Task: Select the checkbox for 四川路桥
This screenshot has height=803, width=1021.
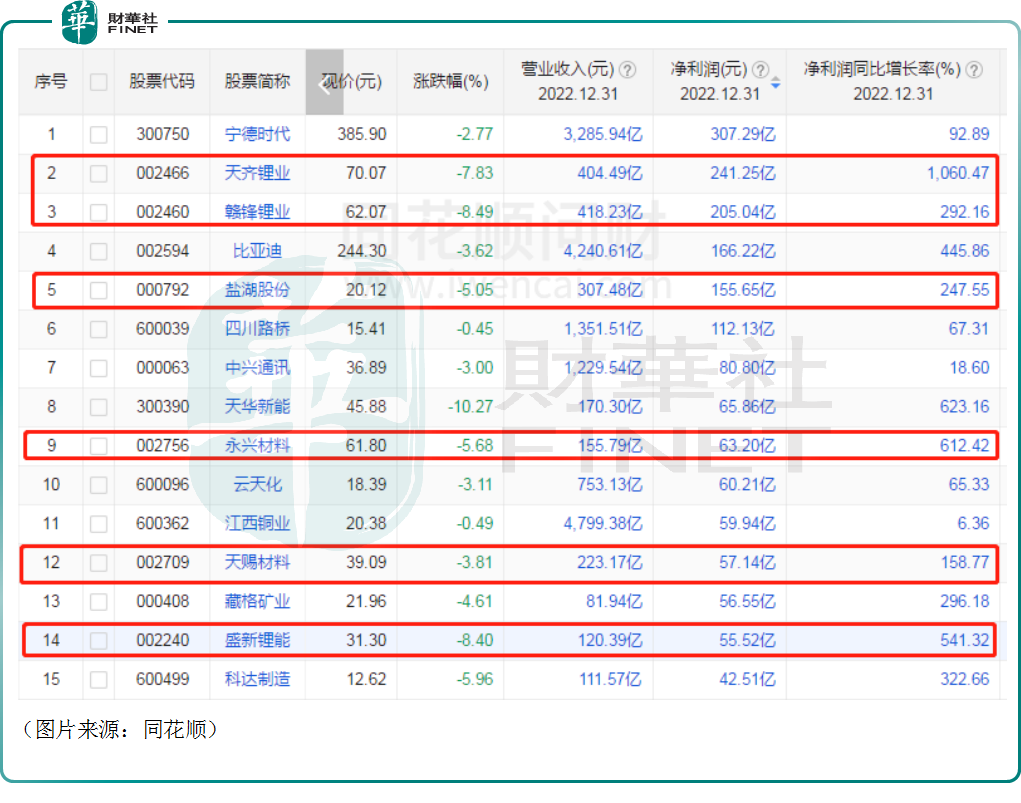Action: (x=98, y=330)
